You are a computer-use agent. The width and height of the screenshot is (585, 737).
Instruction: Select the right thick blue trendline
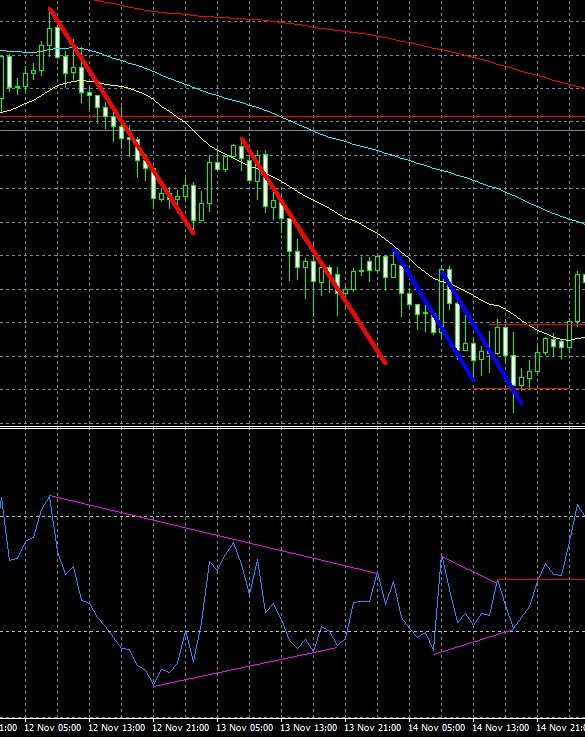(x=482, y=337)
